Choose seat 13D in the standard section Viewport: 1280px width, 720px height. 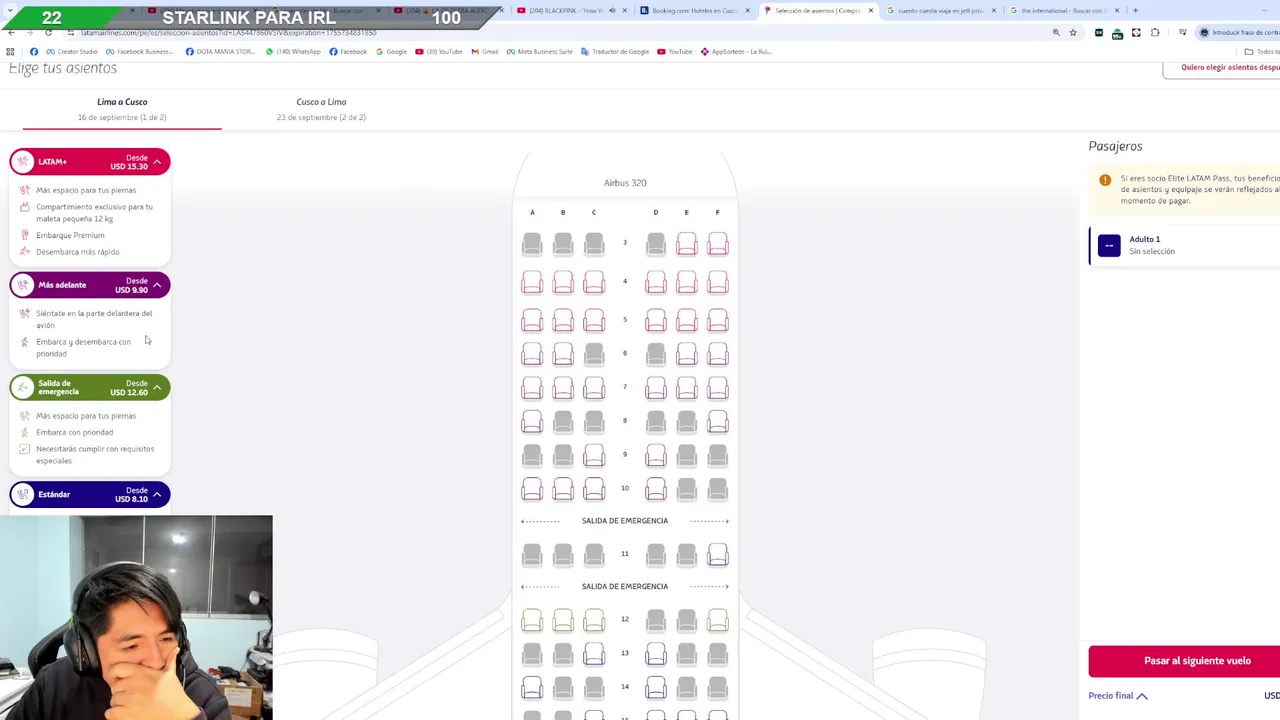coord(655,654)
